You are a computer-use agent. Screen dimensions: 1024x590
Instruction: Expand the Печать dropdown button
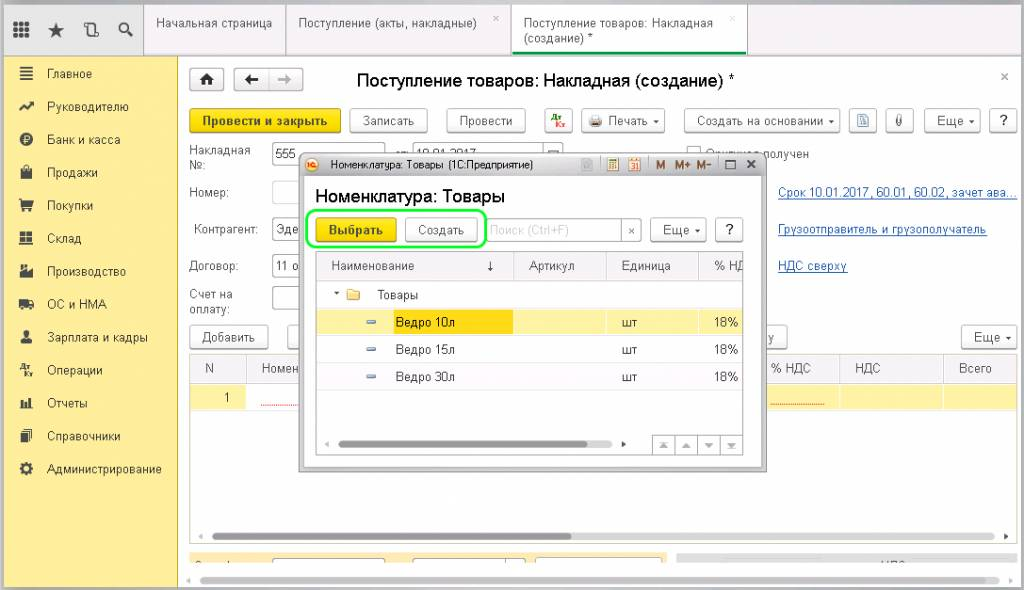(x=623, y=121)
